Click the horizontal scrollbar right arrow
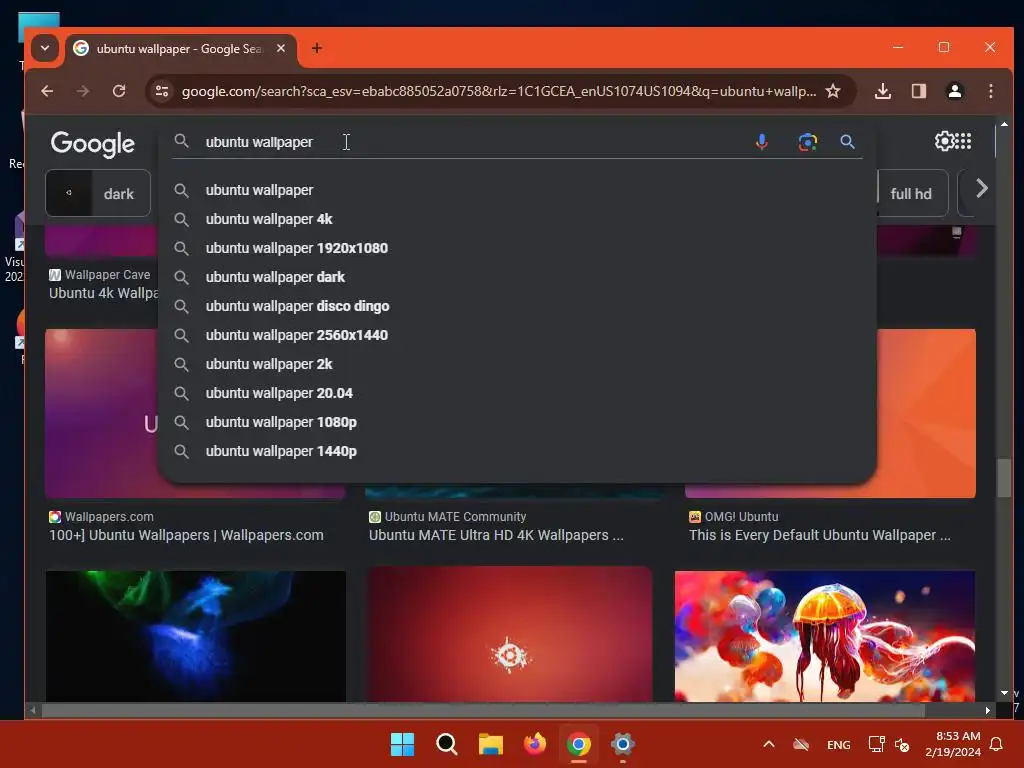 coord(987,710)
